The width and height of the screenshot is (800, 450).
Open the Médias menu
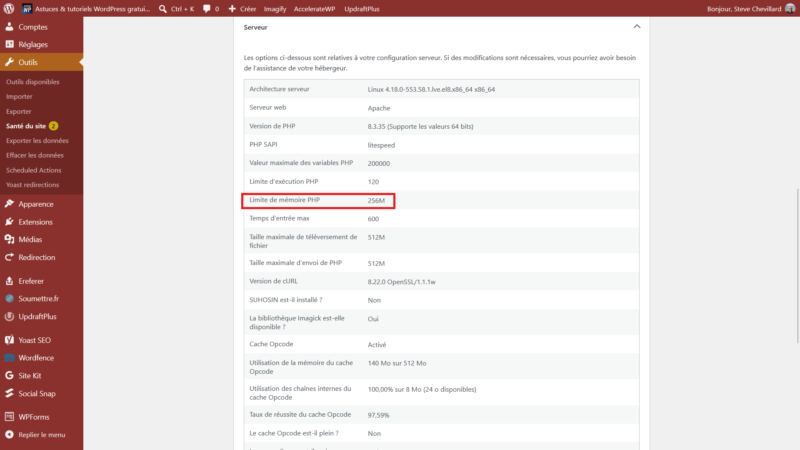click(30, 239)
